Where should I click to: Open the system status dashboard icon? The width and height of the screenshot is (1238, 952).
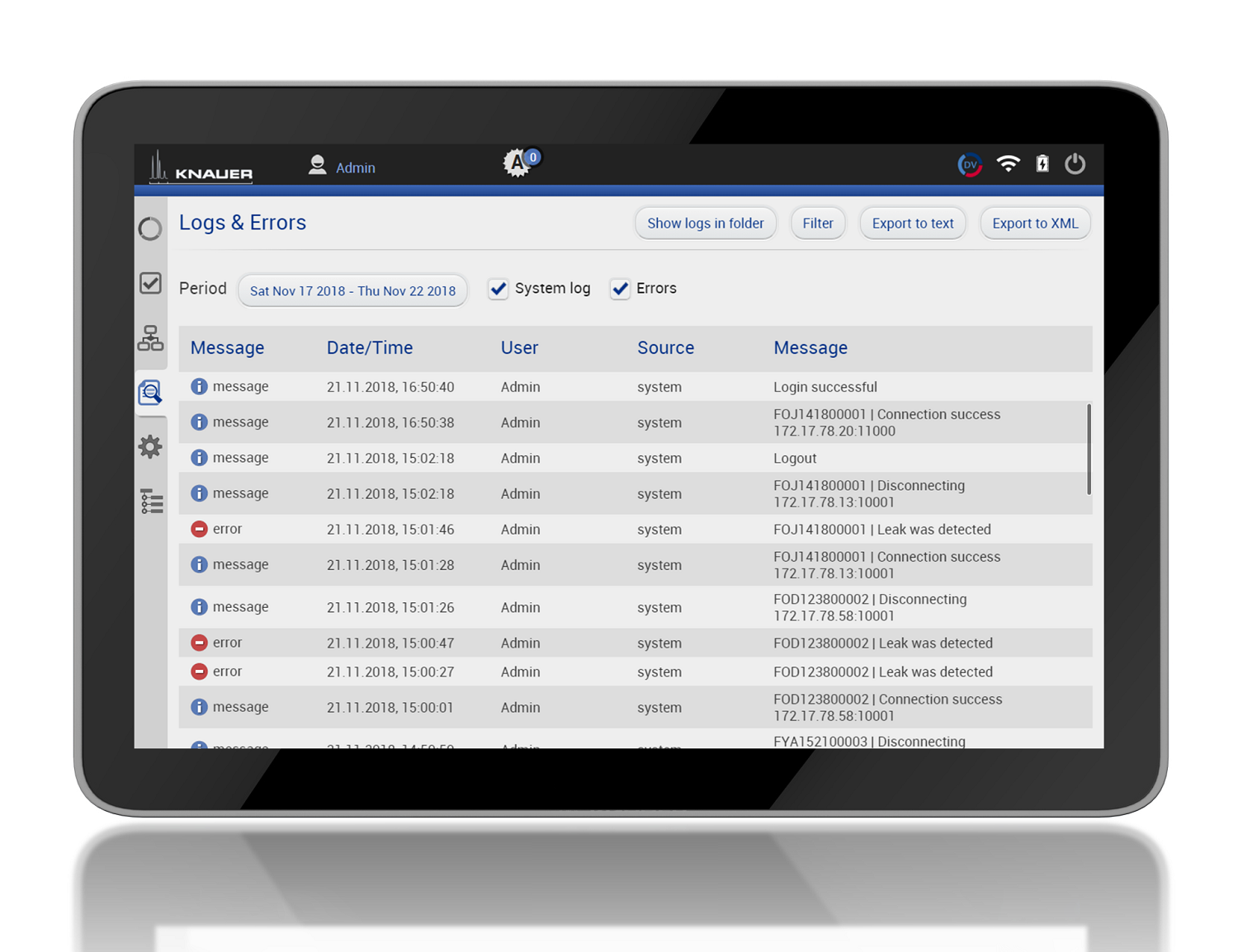point(150,229)
